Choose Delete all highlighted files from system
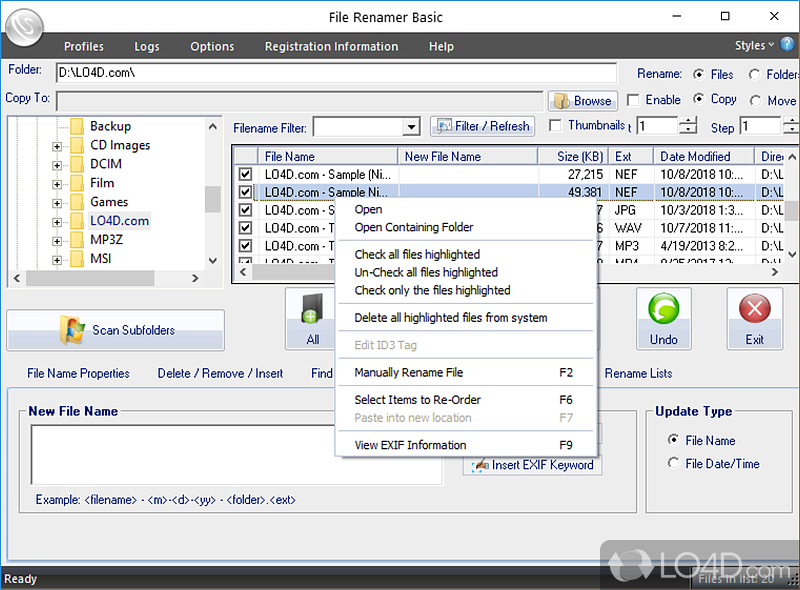 point(466,317)
